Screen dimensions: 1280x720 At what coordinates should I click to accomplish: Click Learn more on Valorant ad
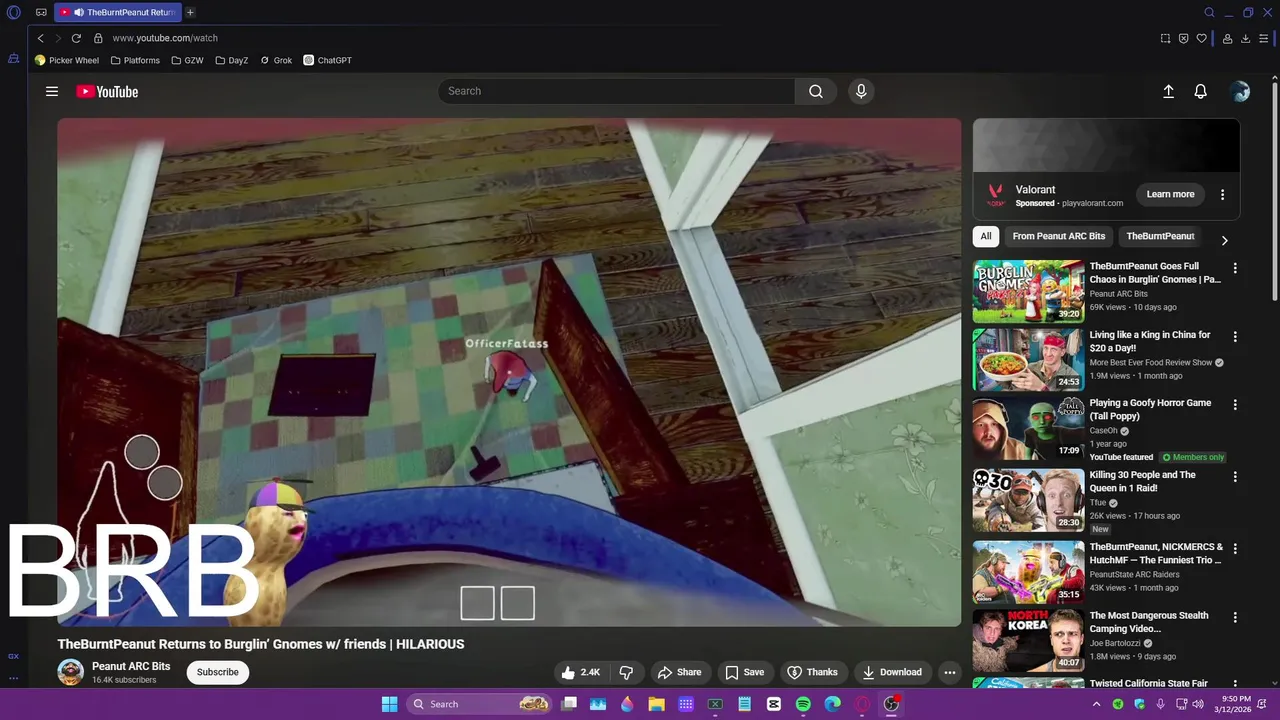coord(1170,194)
